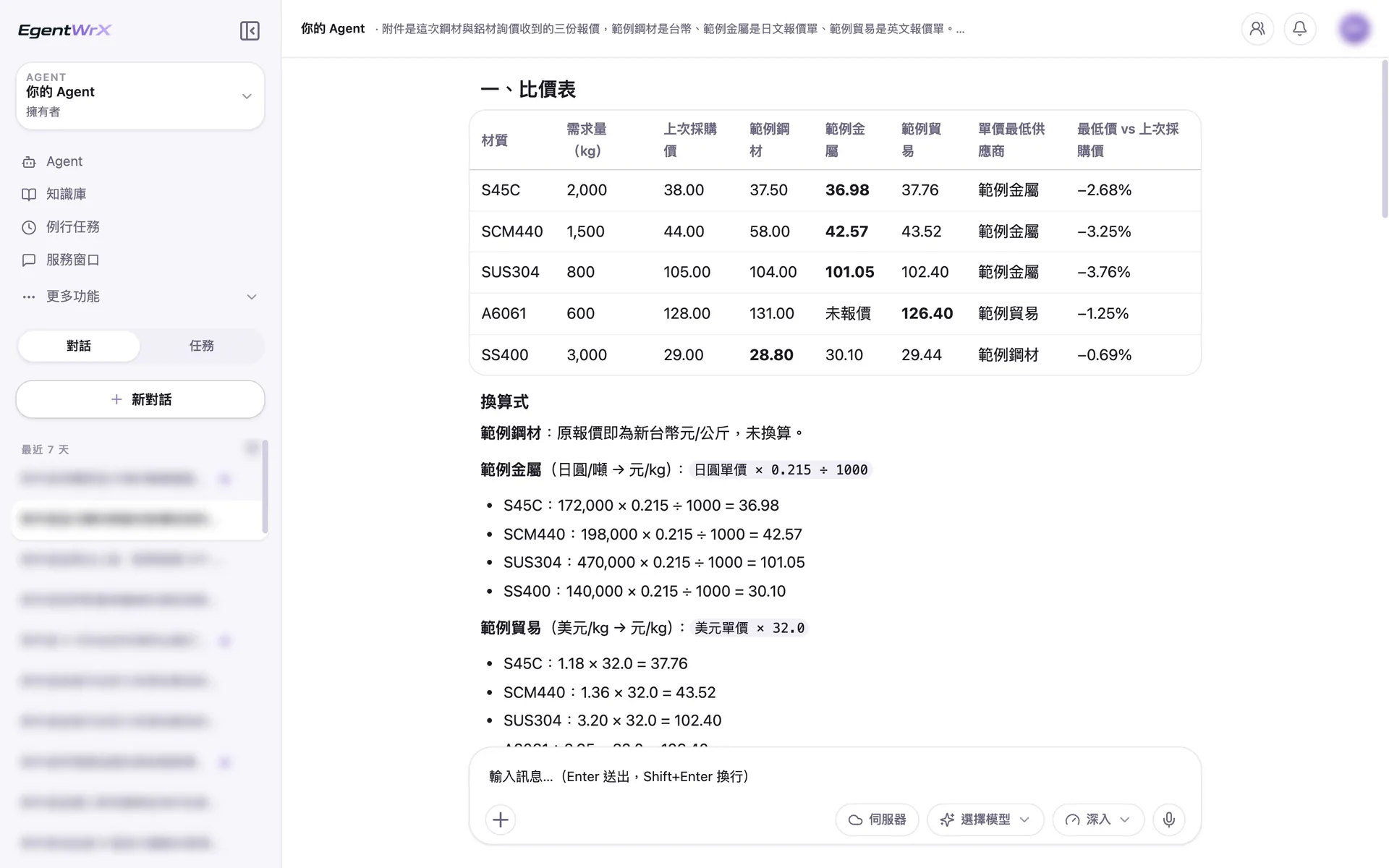This screenshot has width=1389, height=868.
Task: Click the 日圓單價 × 0.215 ÷ 1000 formula
Action: (x=781, y=470)
